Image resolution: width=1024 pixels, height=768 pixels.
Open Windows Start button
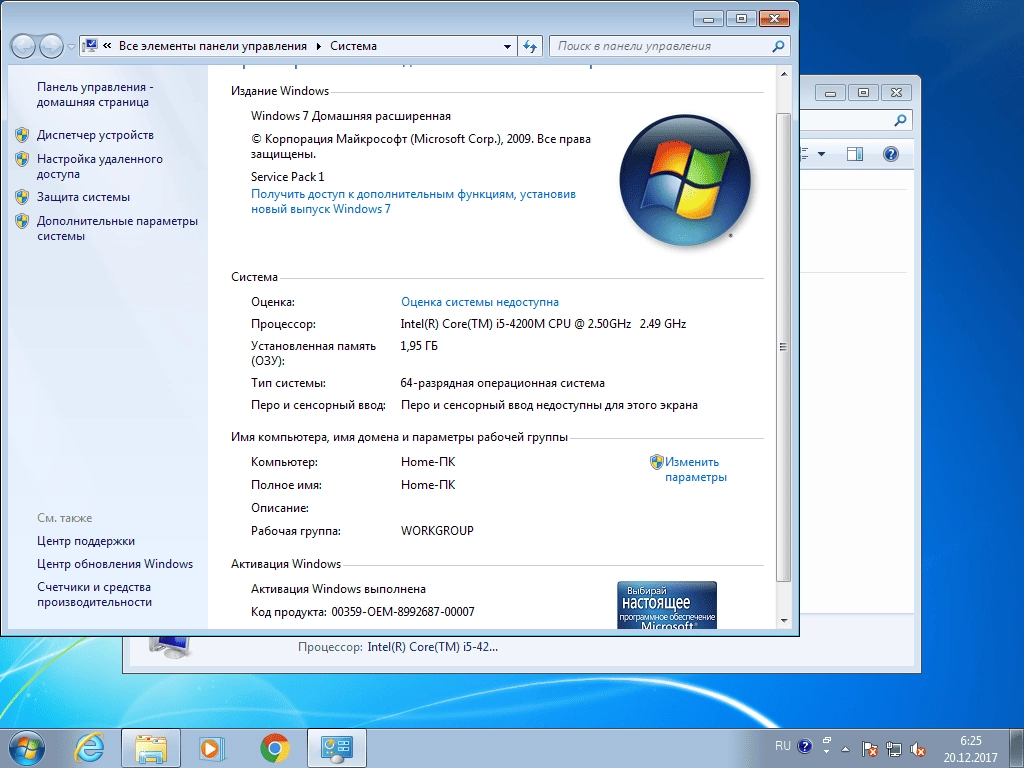click(x=27, y=748)
